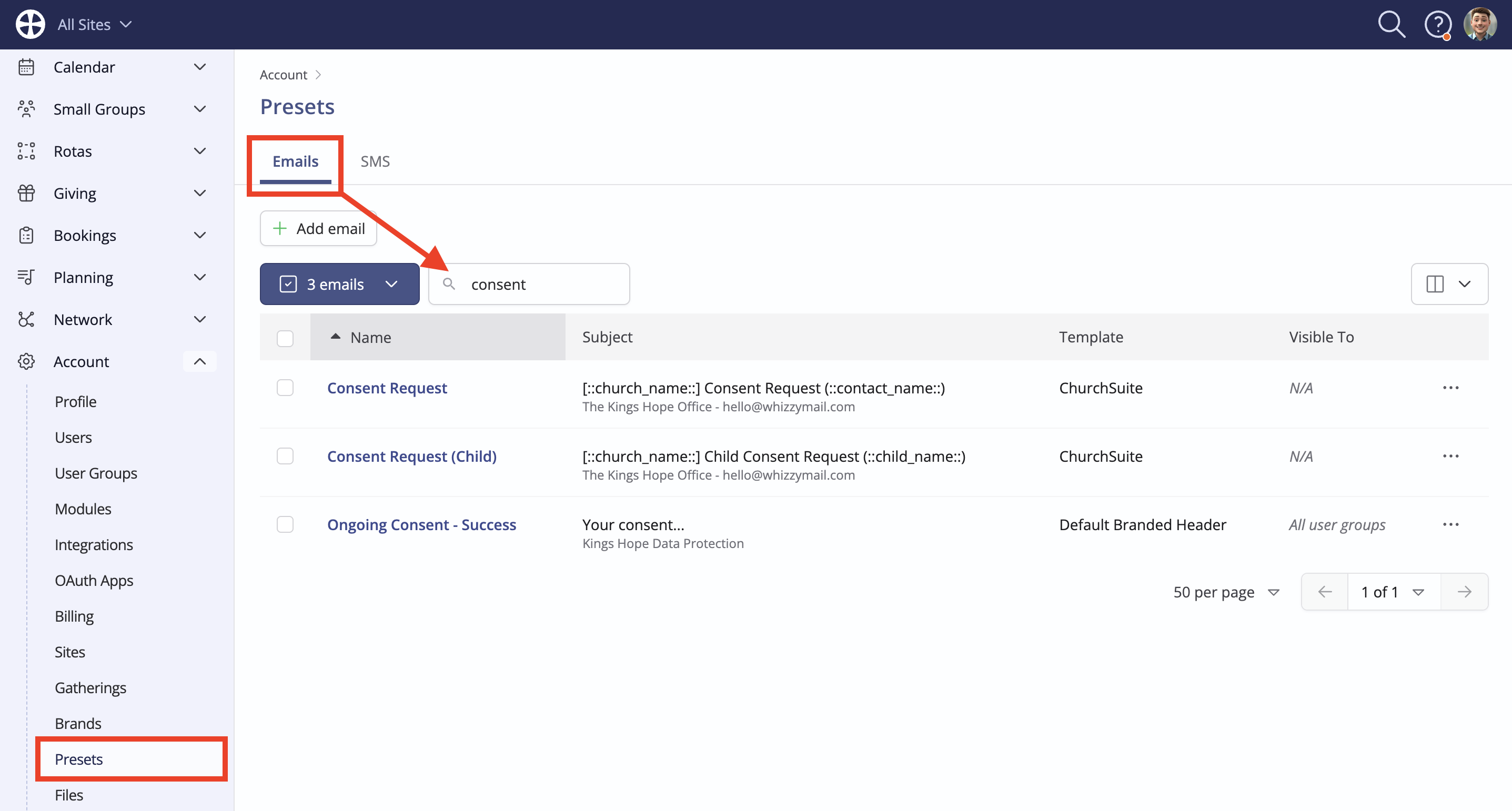Expand the Giving menu chevron

click(199, 193)
